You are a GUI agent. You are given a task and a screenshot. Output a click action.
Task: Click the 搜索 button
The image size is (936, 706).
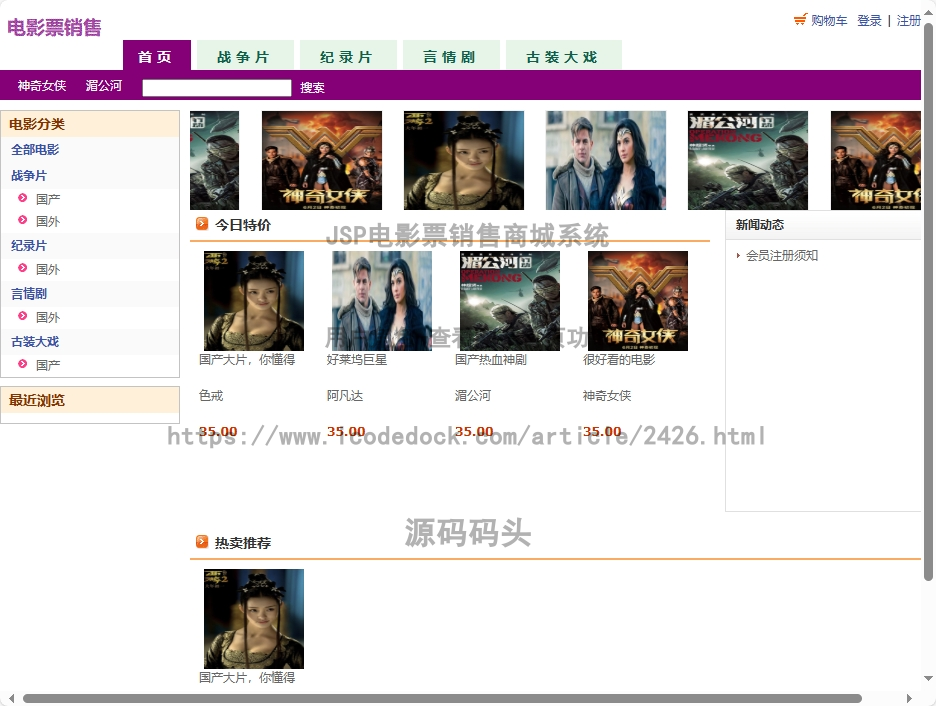(x=312, y=88)
